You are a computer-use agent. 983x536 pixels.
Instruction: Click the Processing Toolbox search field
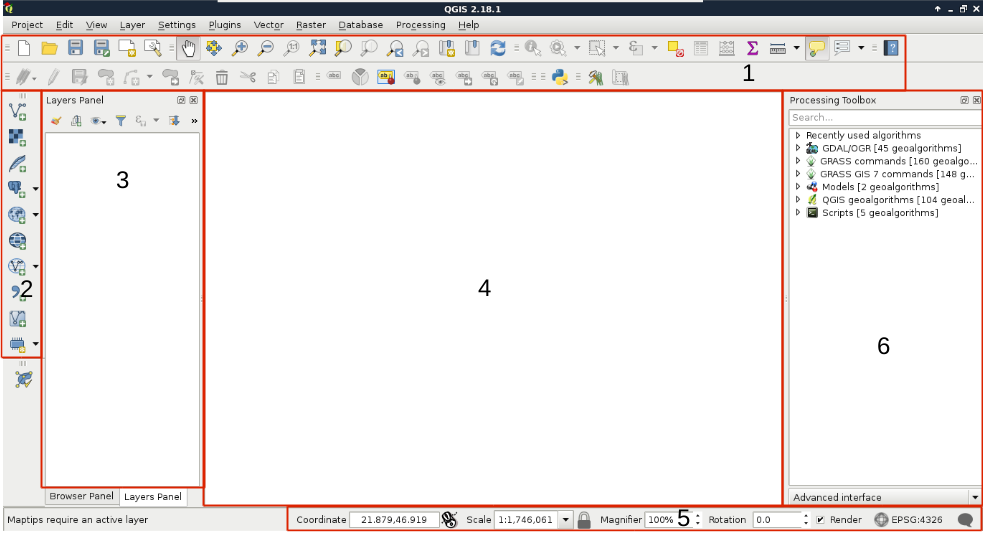pyautogui.click(x=883, y=118)
